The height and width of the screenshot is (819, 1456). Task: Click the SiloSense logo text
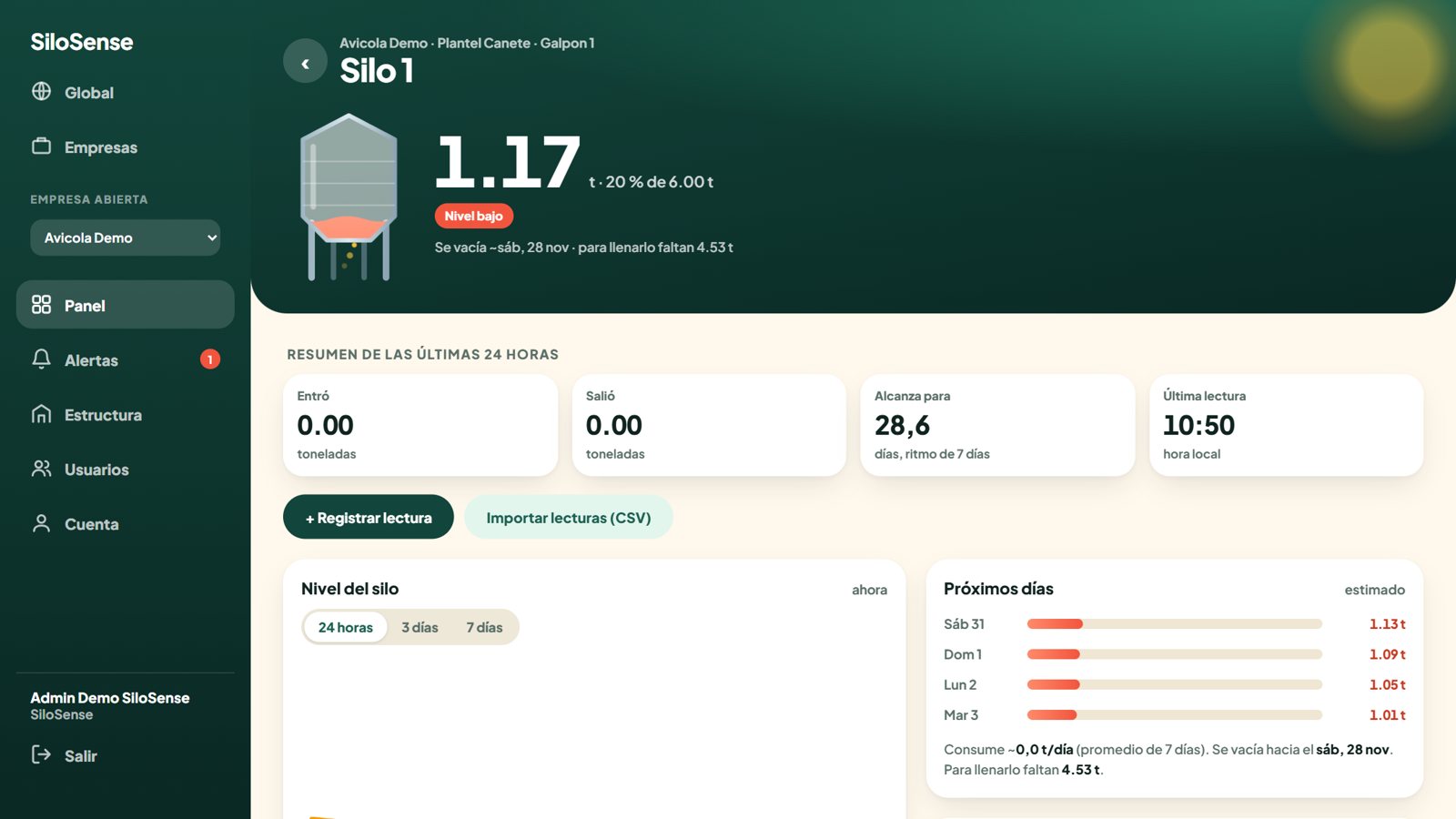point(82,42)
